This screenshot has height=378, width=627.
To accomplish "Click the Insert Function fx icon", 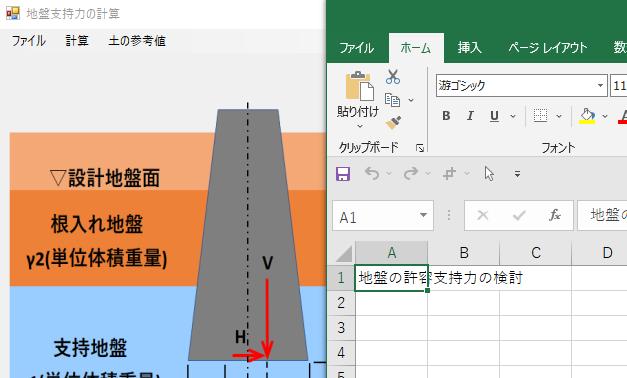I will 554,215.
